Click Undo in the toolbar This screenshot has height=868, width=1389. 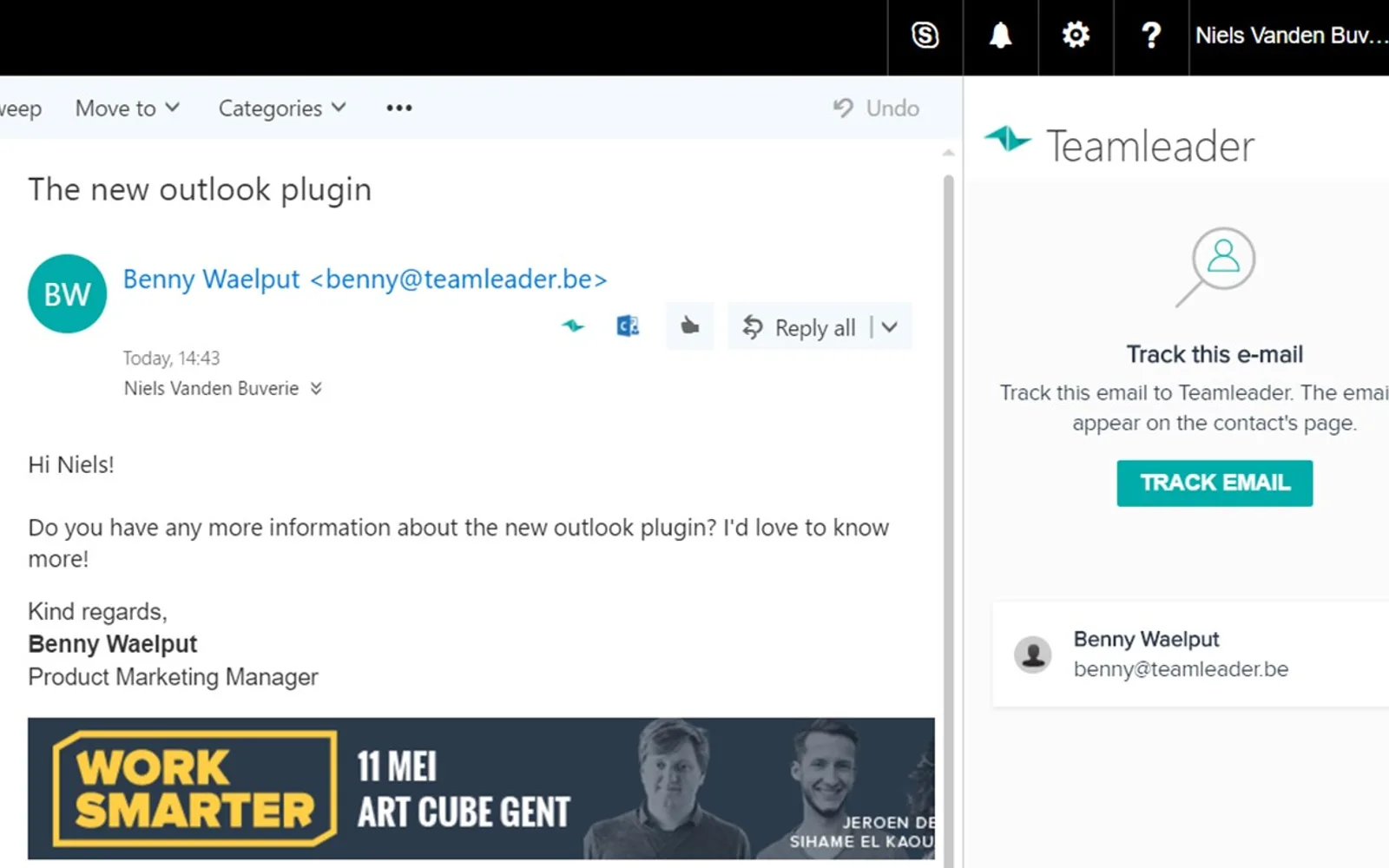click(877, 108)
